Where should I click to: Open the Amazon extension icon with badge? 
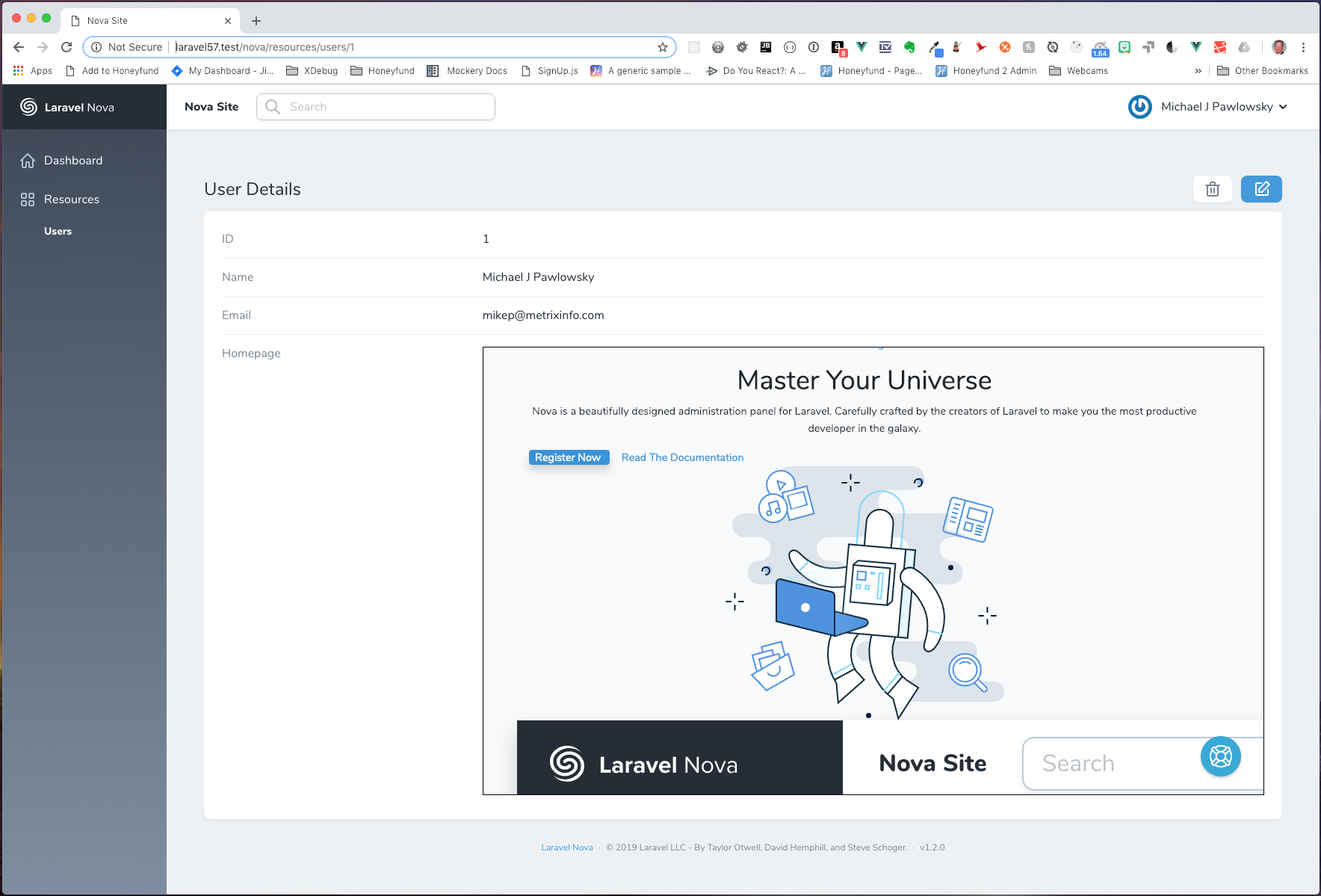pyautogui.click(x=838, y=49)
